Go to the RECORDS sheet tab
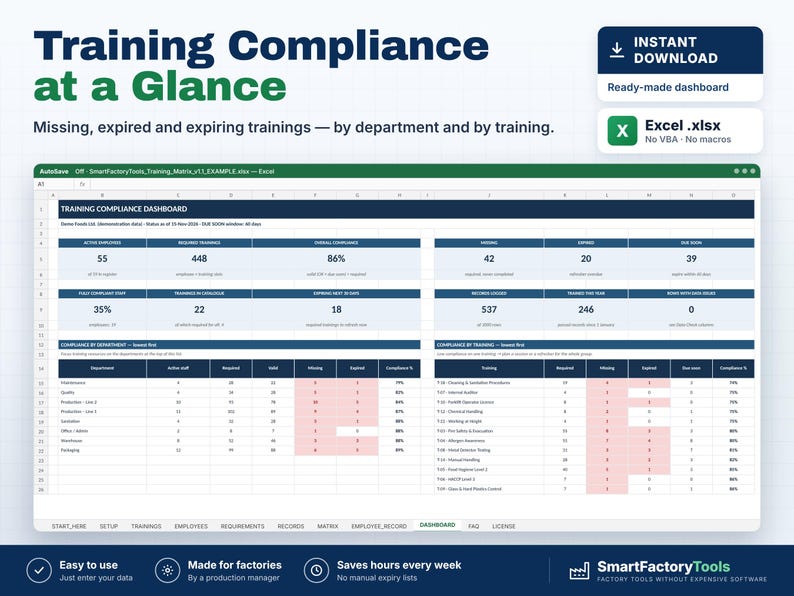The image size is (794, 596). pyautogui.click(x=291, y=527)
